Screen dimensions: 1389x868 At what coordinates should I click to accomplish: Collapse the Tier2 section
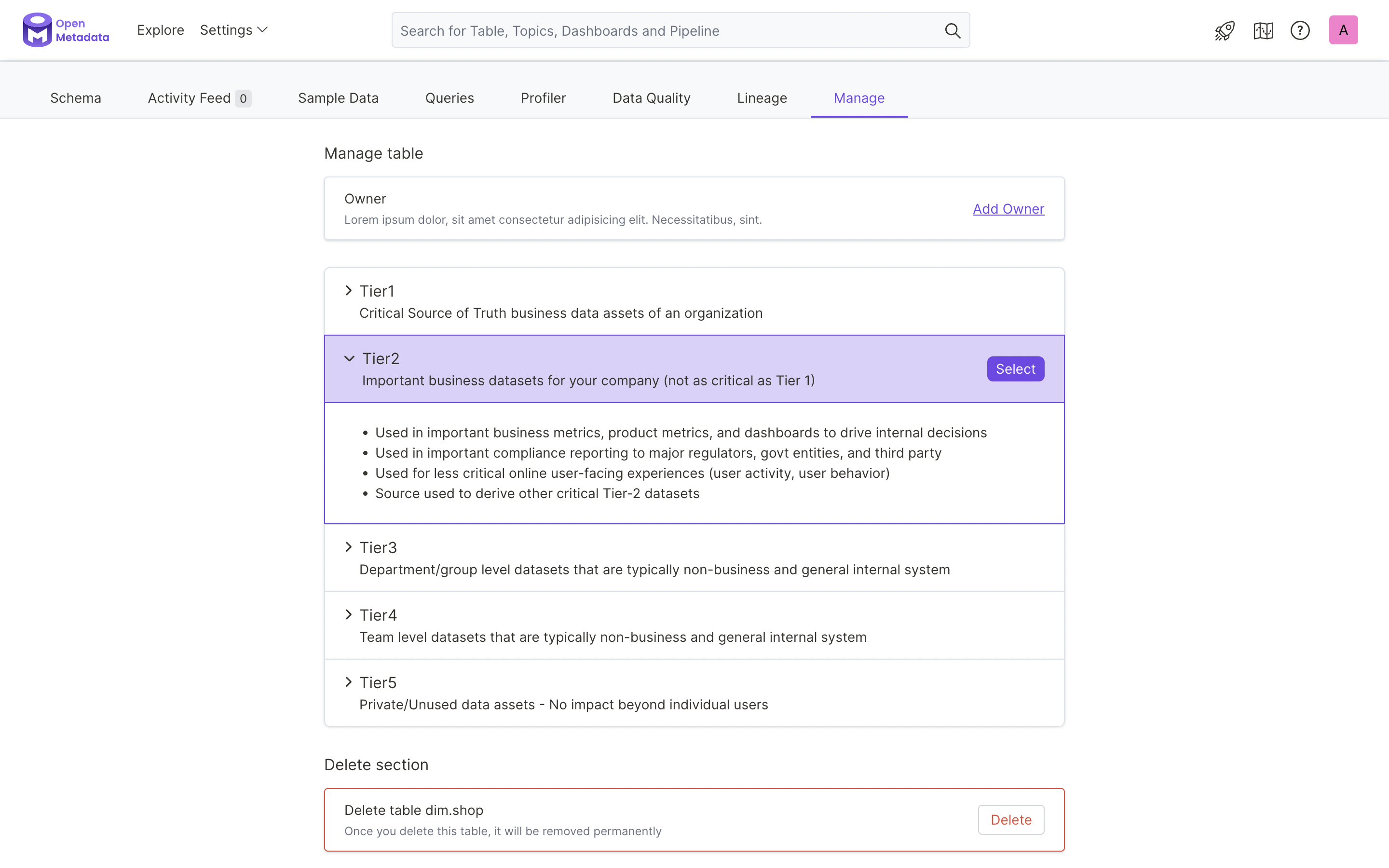click(x=349, y=358)
